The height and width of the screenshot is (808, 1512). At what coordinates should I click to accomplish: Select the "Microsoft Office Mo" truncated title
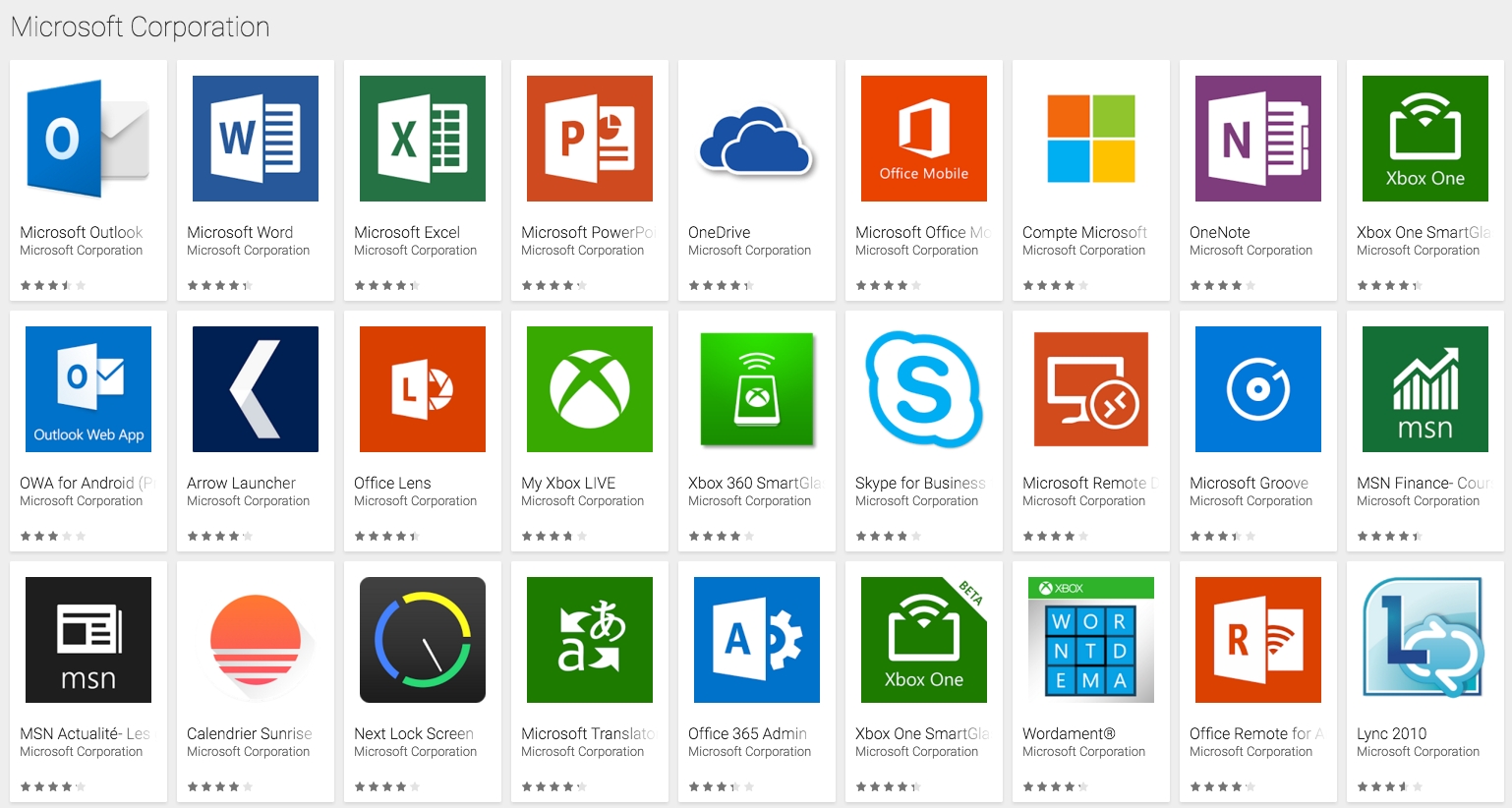923,232
